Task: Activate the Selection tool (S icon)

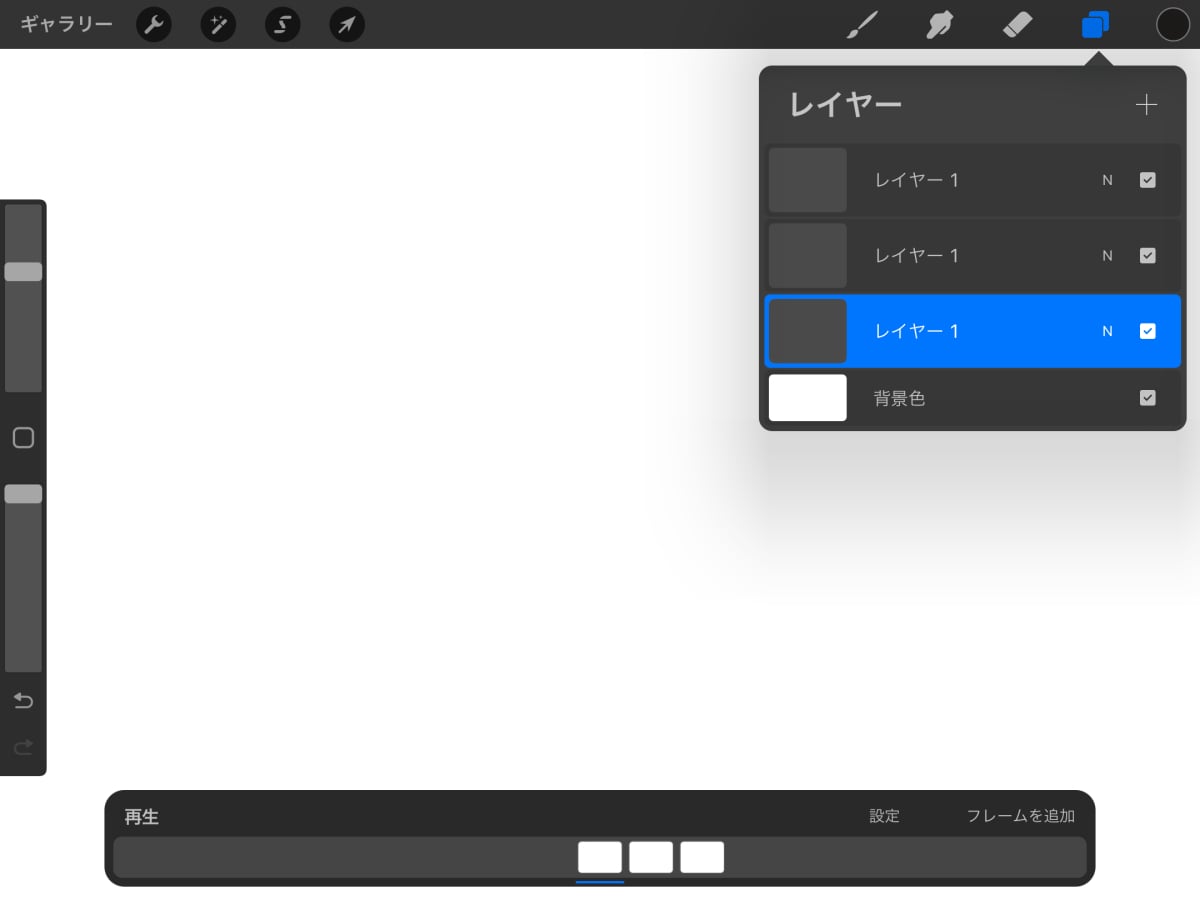Action: [x=282, y=24]
